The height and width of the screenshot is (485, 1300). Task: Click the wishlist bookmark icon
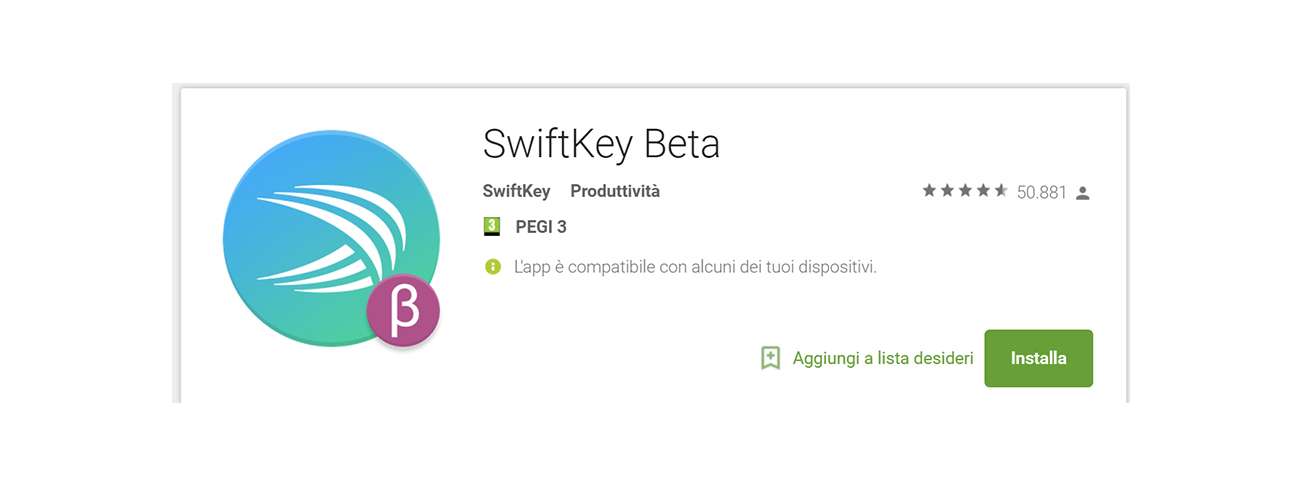[x=770, y=358]
